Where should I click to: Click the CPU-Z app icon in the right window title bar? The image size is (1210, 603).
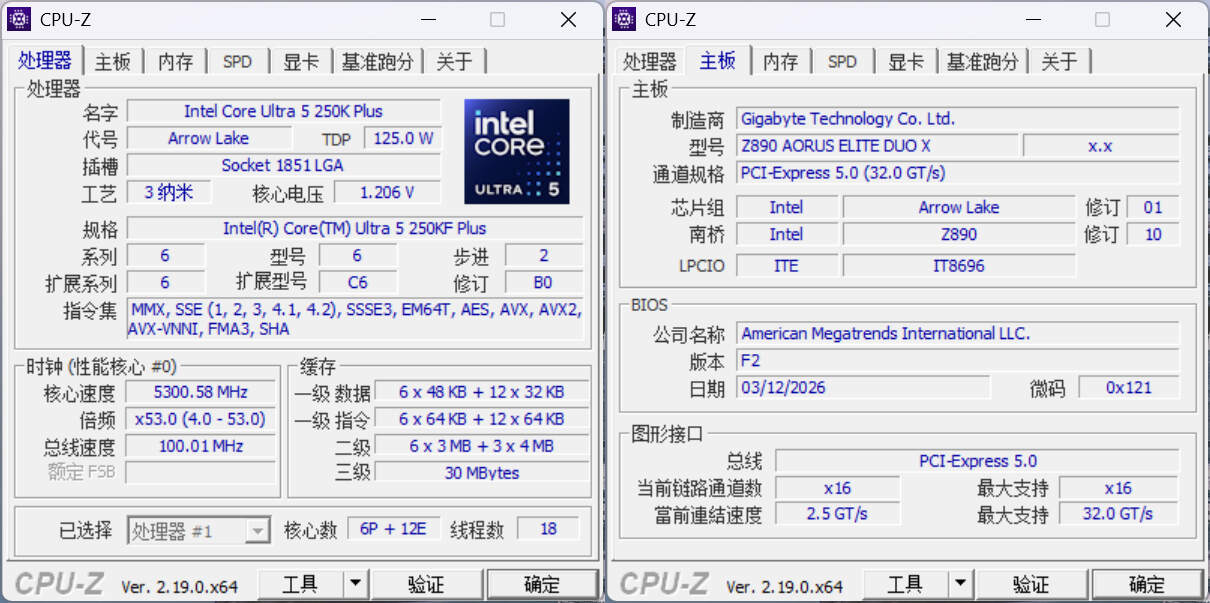pos(624,19)
